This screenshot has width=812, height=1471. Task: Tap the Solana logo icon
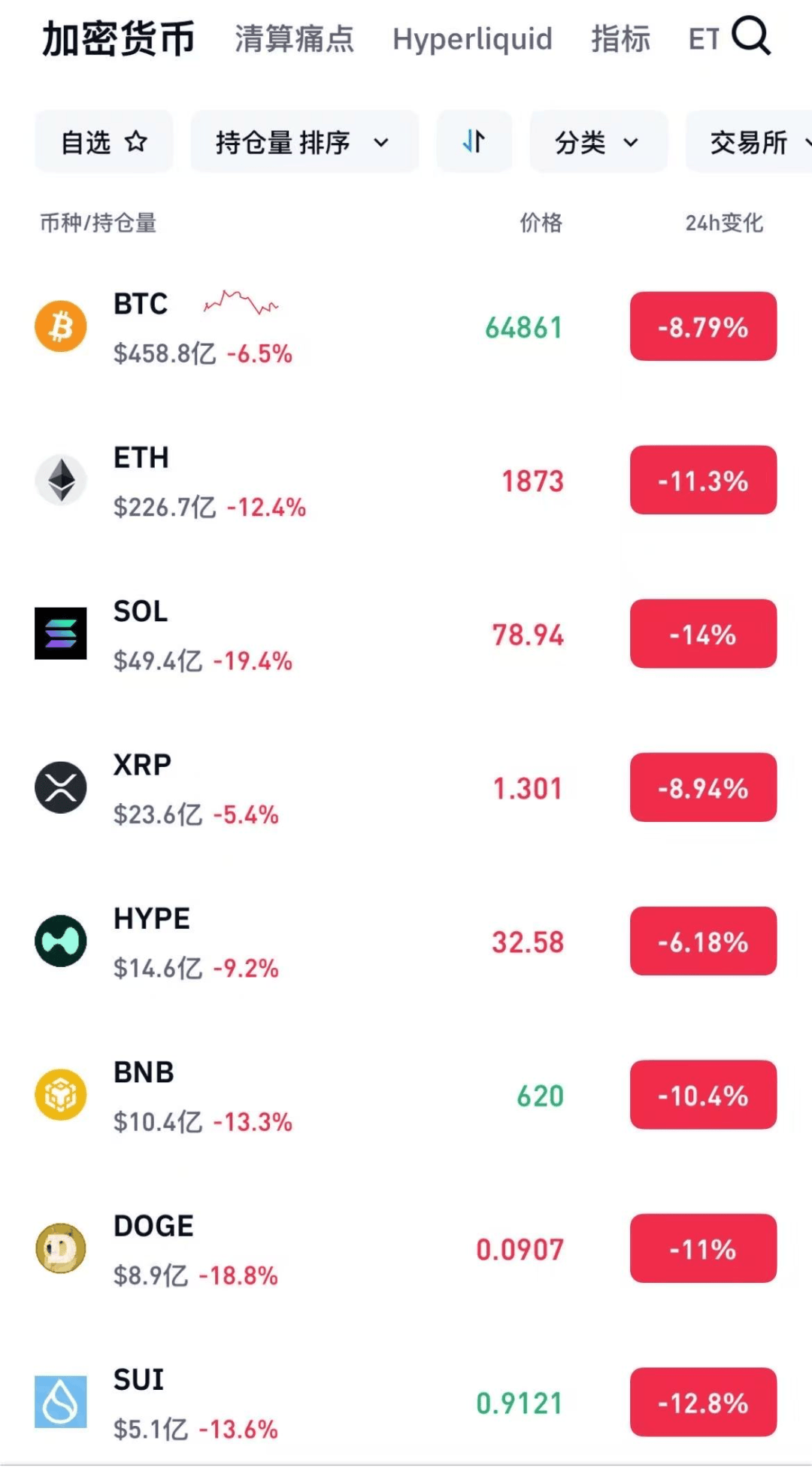(x=61, y=633)
